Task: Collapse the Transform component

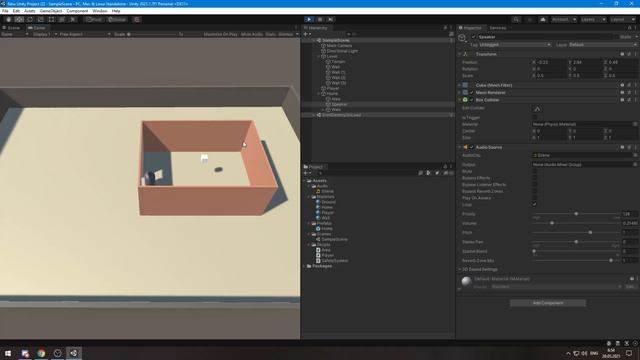Action: coord(460,54)
